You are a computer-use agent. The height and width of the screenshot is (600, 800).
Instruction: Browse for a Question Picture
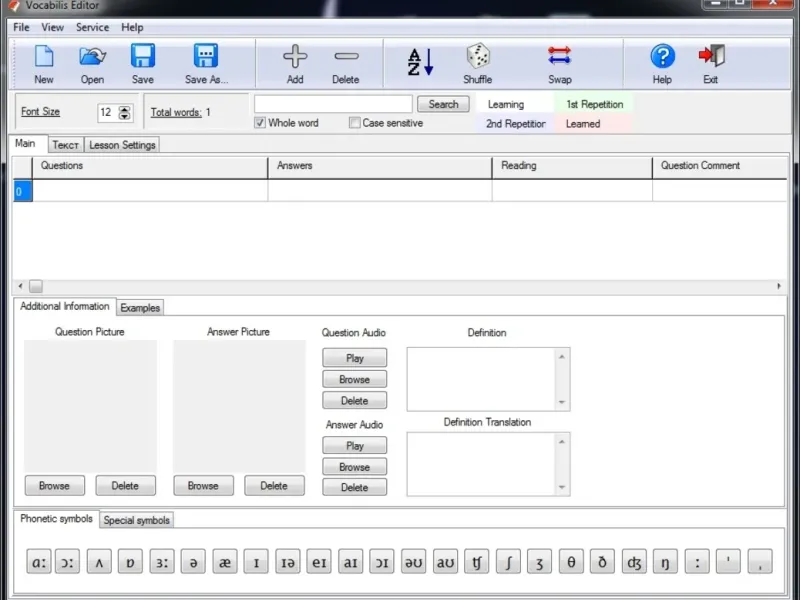point(55,486)
